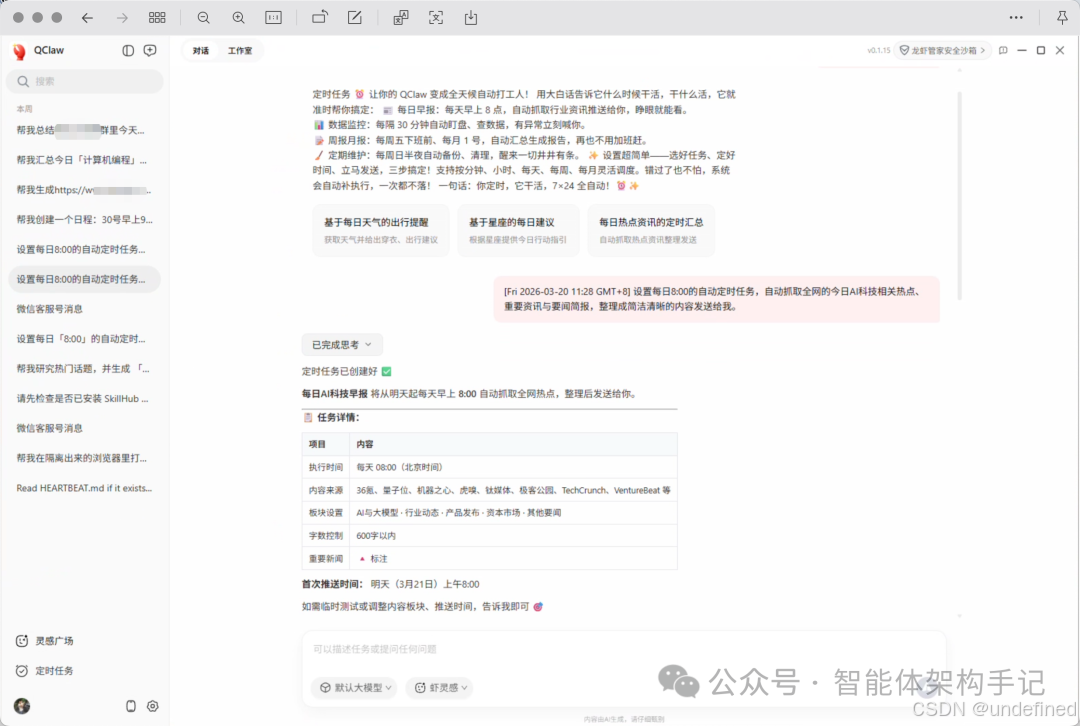Open chat 帮我创建一个日程：30号早上9

click(x=84, y=220)
